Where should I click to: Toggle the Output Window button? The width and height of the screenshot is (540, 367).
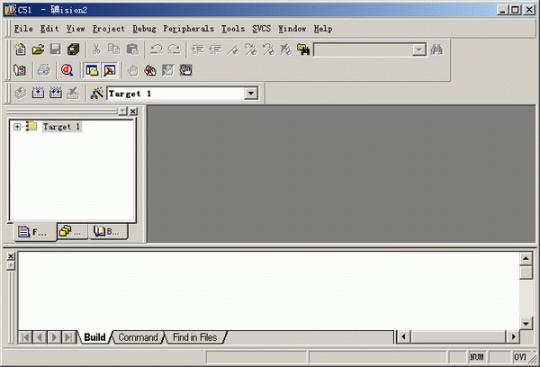(x=110, y=71)
